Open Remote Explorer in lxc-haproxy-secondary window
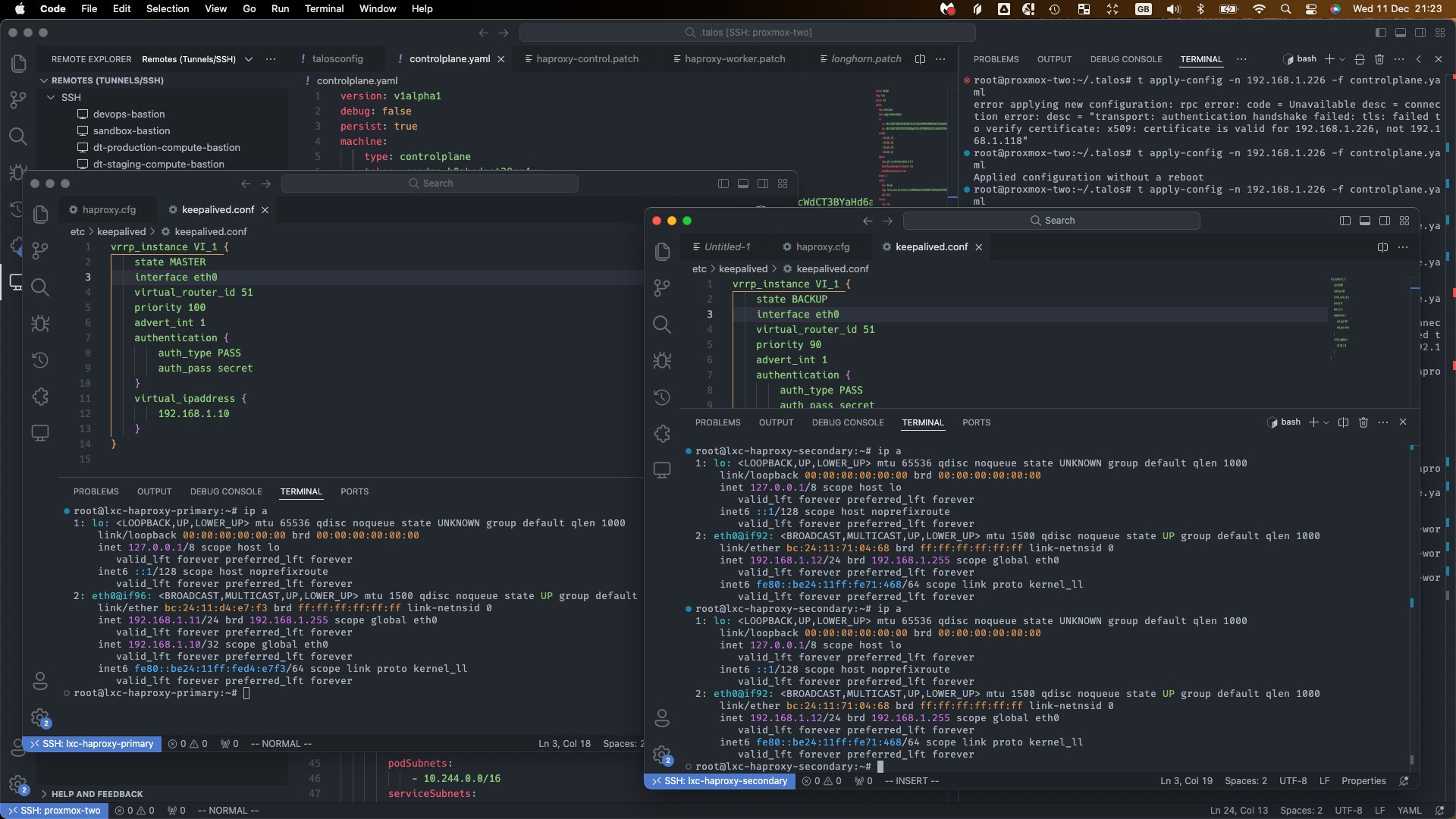This screenshot has height=819, width=1456. [662, 470]
